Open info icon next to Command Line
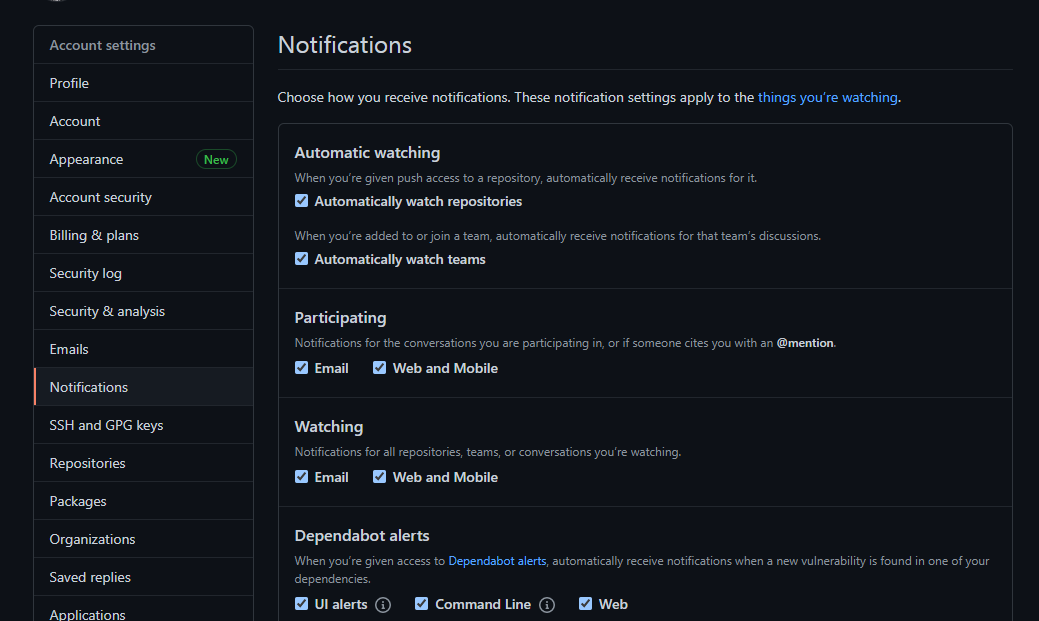Image resolution: width=1039 pixels, height=621 pixels. [547, 604]
